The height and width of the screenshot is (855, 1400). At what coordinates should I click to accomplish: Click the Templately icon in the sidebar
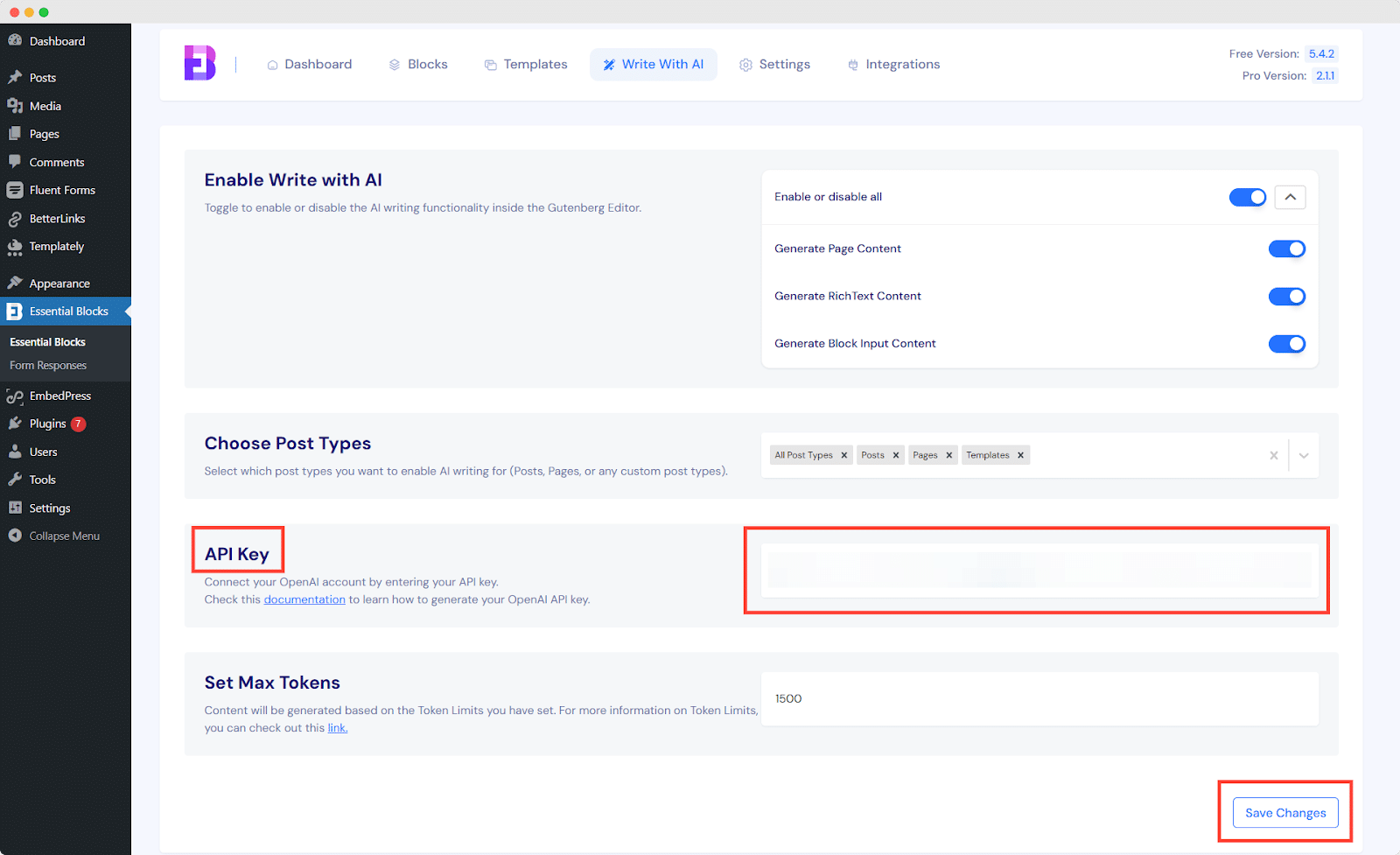tap(15, 247)
